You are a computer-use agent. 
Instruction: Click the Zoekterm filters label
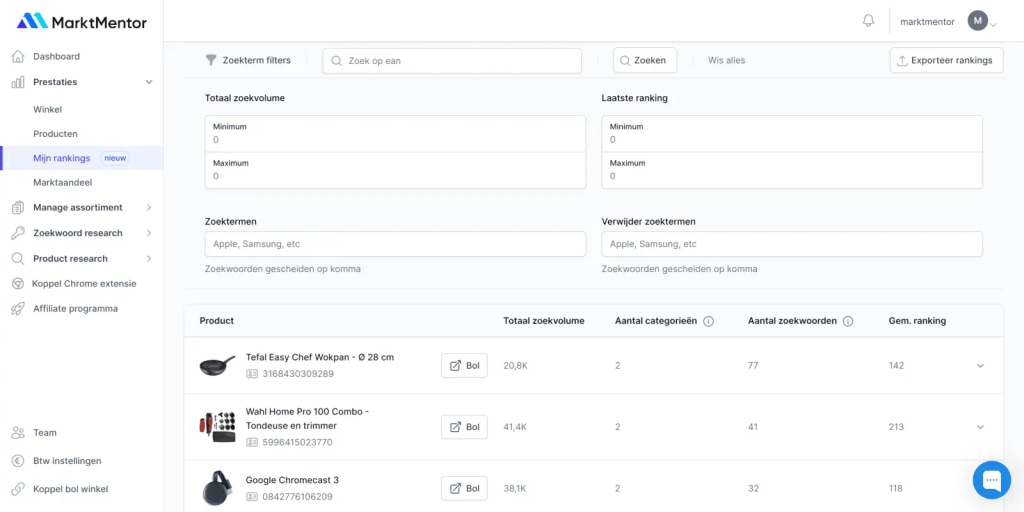pyautogui.click(x=257, y=60)
